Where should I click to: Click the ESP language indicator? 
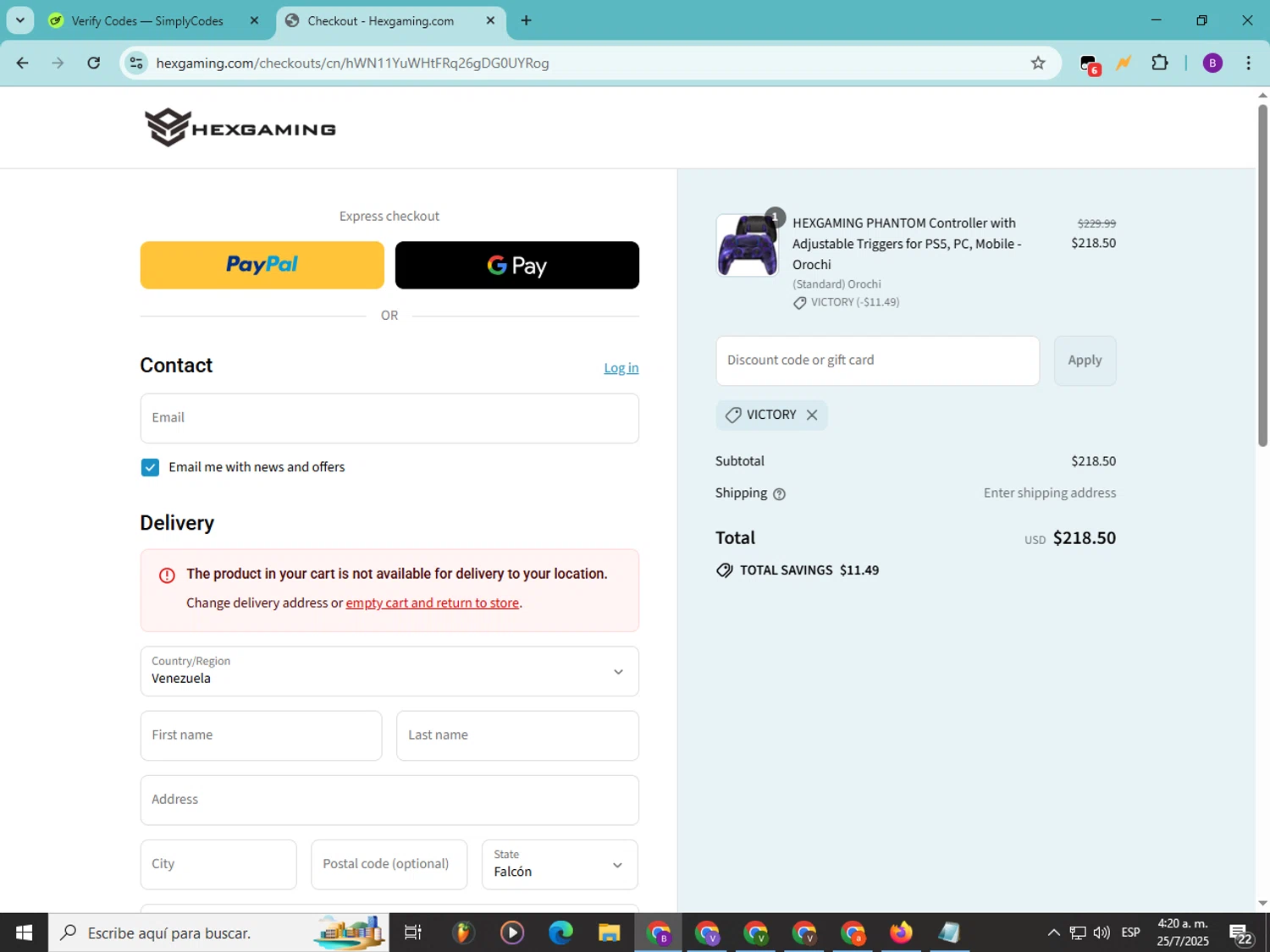(x=1130, y=933)
